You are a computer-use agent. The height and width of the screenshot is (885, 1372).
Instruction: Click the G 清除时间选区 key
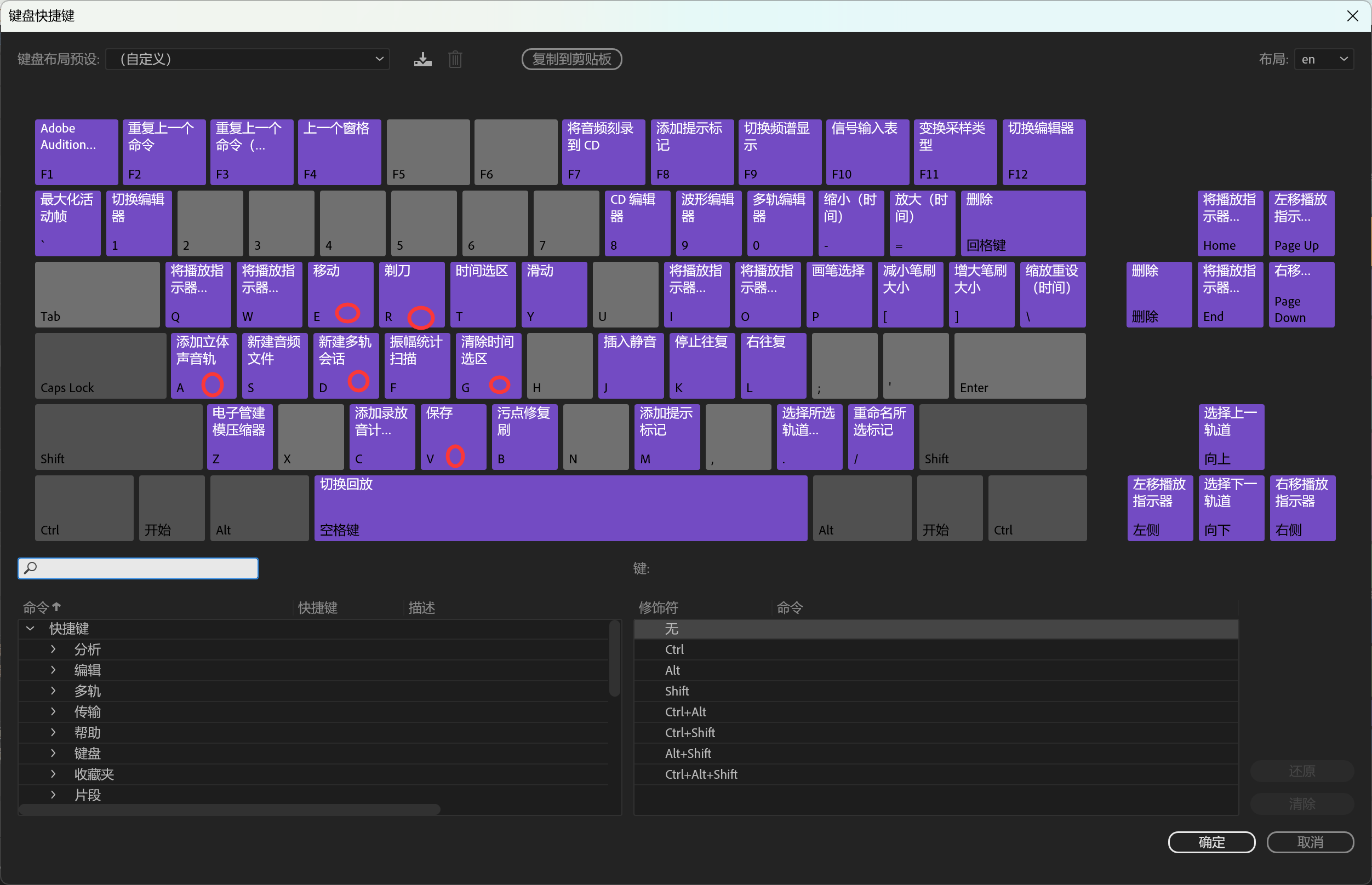click(x=489, y=365)
